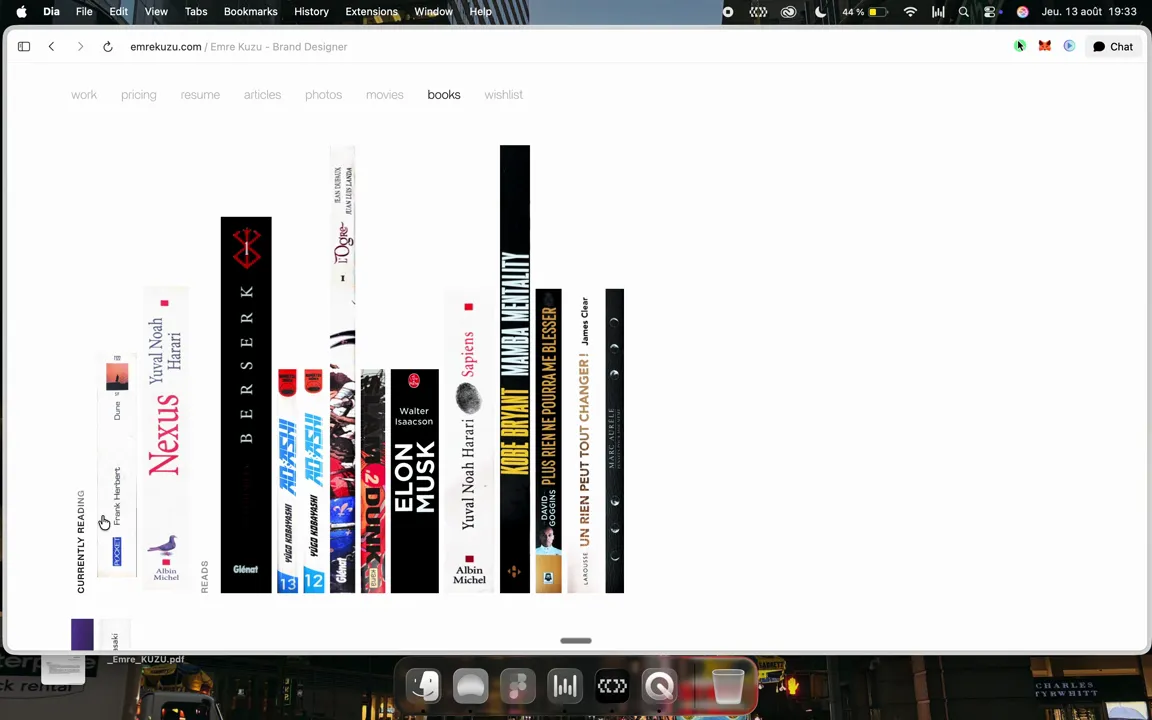The height and width of the screenshot is (720, 1152).
Task: Open Finder in the Dock
Action: (x=423, y=686)
